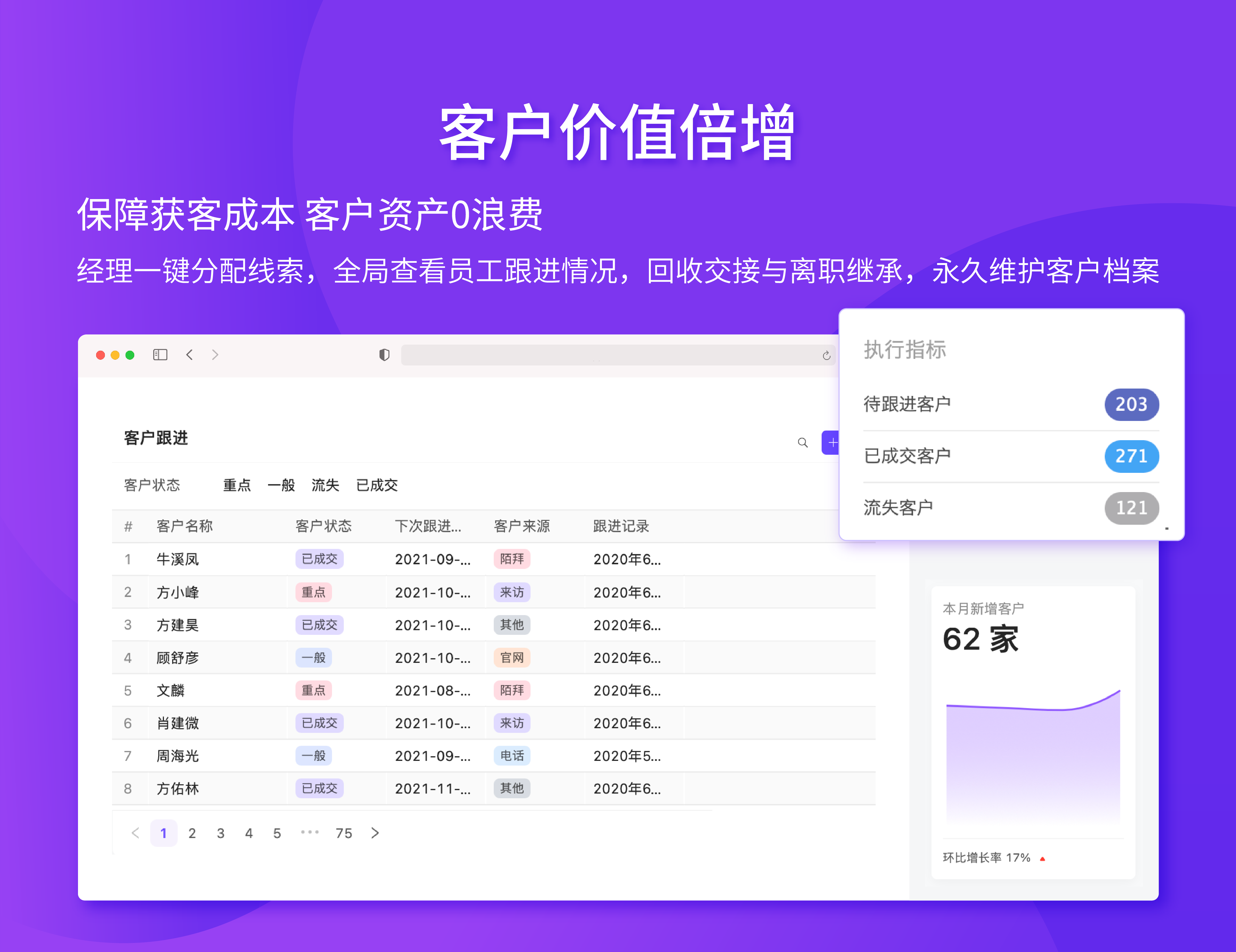Viewport: 1236px width, 952px height.
Task: Click the privacy shield icon
Action: [384, 355]
